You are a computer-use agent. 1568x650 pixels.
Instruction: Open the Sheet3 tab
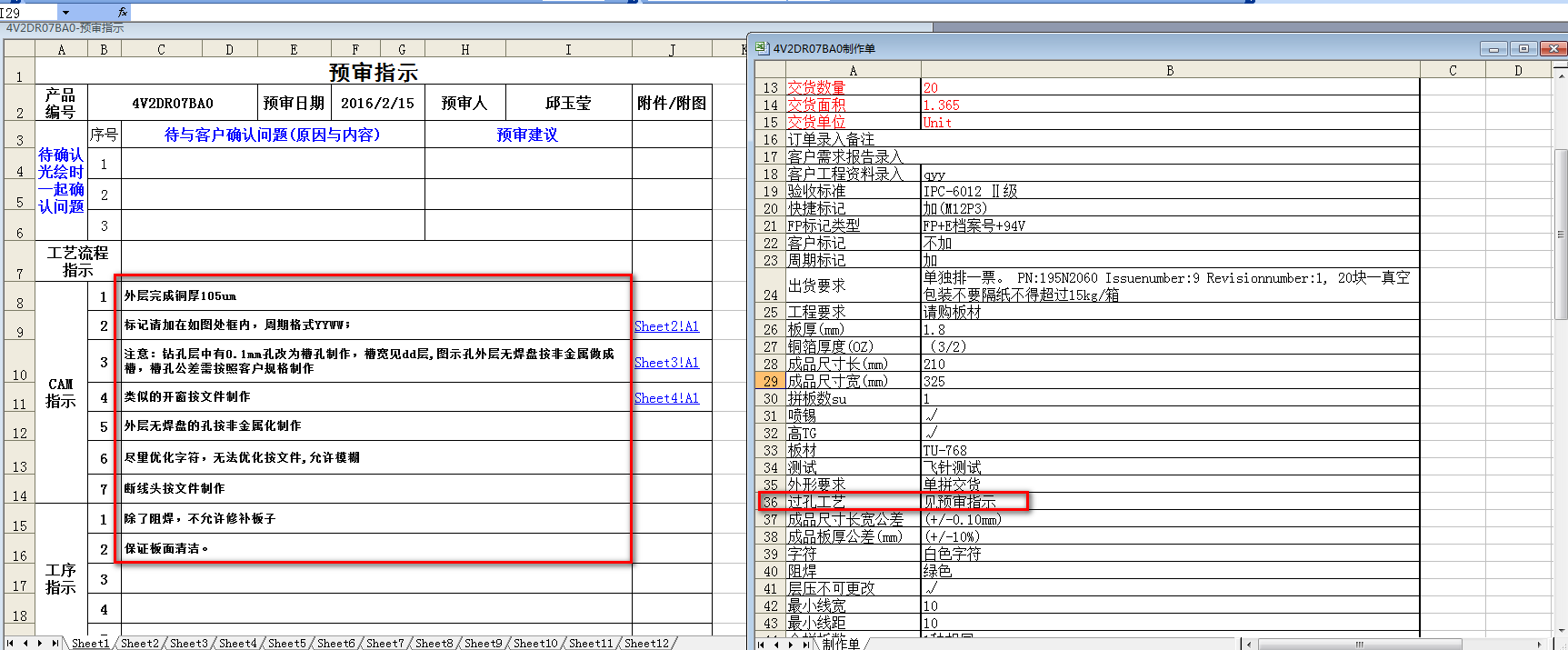pos(188,643)
